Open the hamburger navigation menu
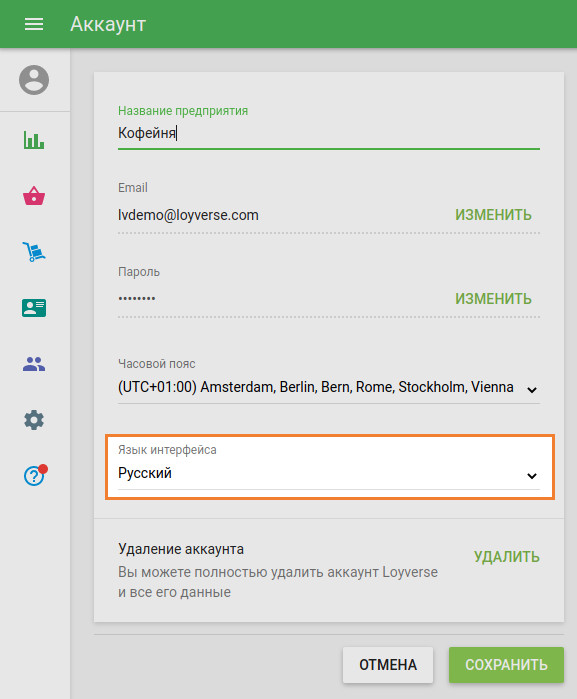The height and width of the screenshot is (699, 577). 34,24
